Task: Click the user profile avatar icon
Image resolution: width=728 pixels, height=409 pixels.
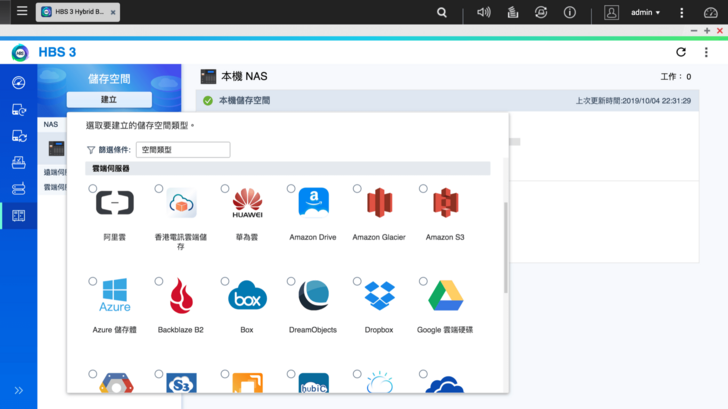Action: (611, 13)
